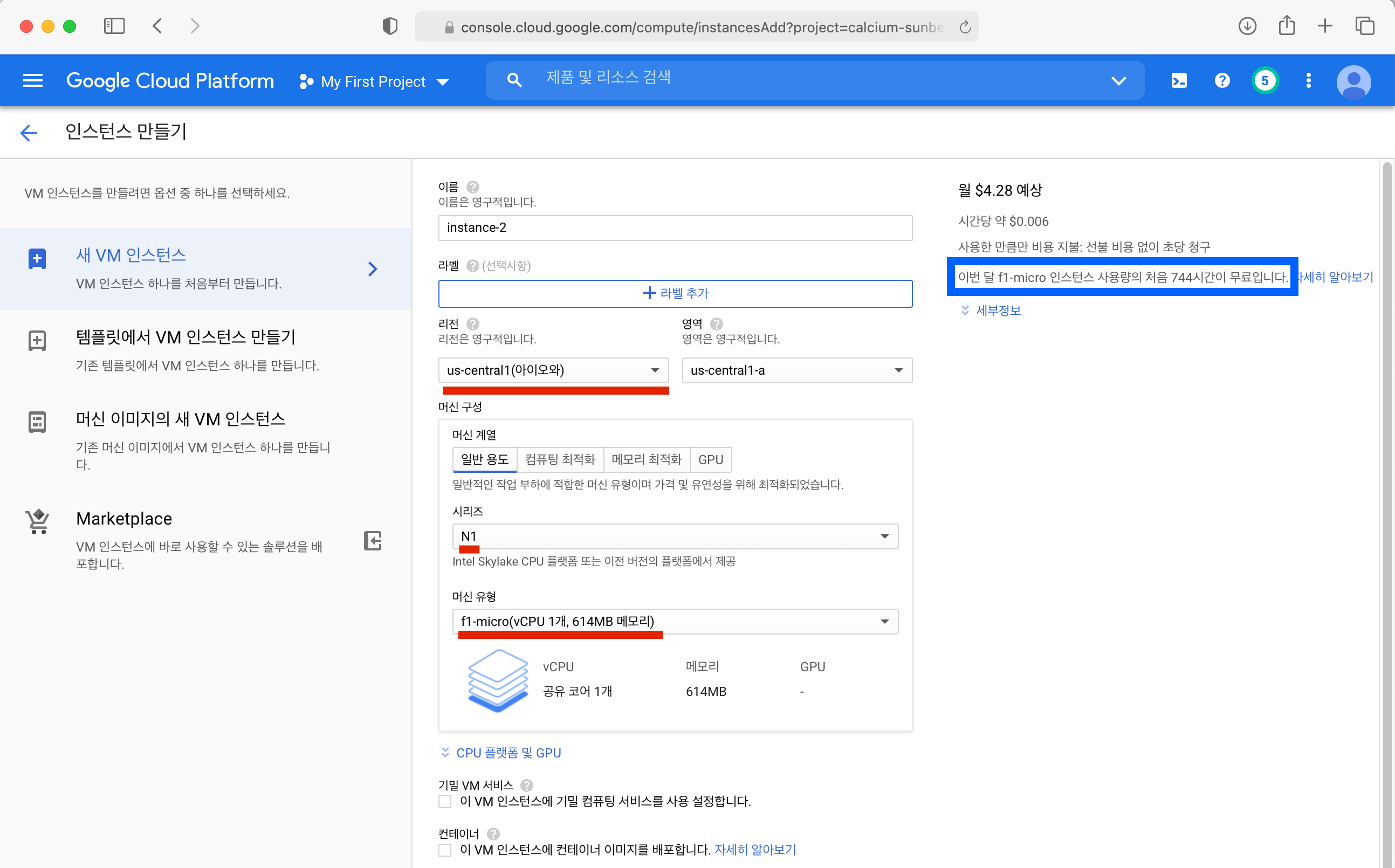This screenshot has width=1395, height=868.
Task: Open the zone dropdown us-central1-a
Action: click(x=796, y=370)
